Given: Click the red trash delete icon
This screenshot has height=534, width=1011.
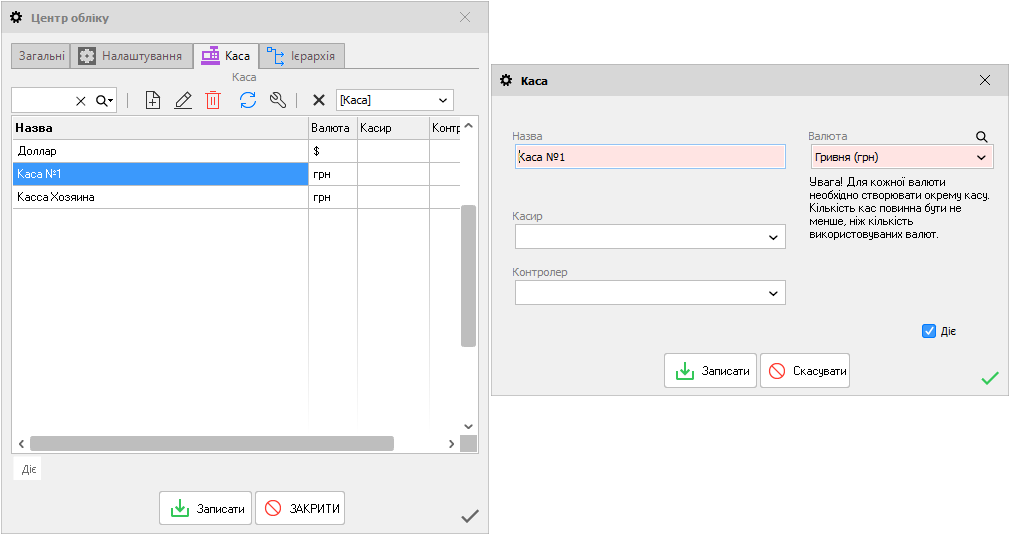Looking at the screenshot, I should click(x=213, y=100).
